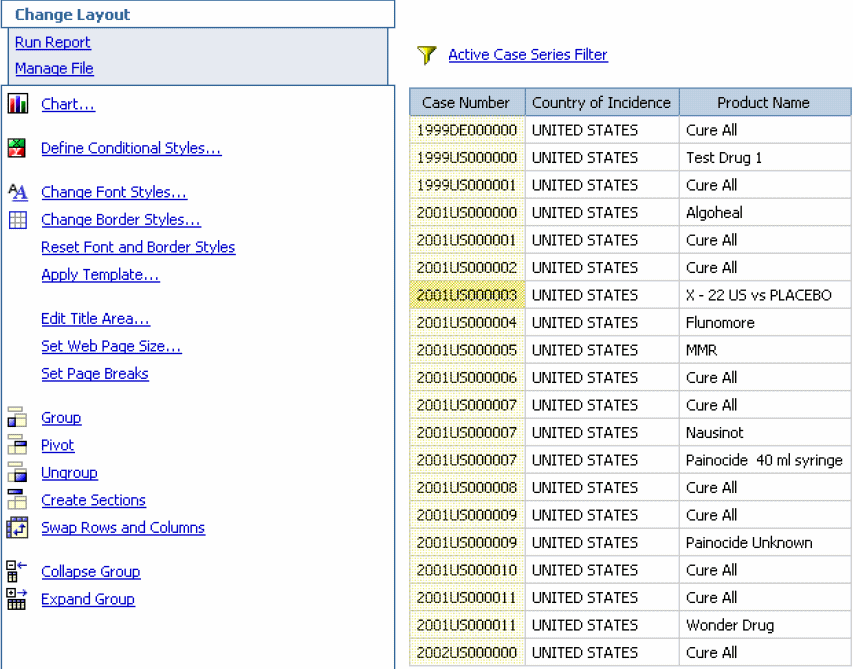This screenshot has width=853, height=669.
Task: Open Change Border Styles… link
Action: pyautogui.click(x=121, y=219)
